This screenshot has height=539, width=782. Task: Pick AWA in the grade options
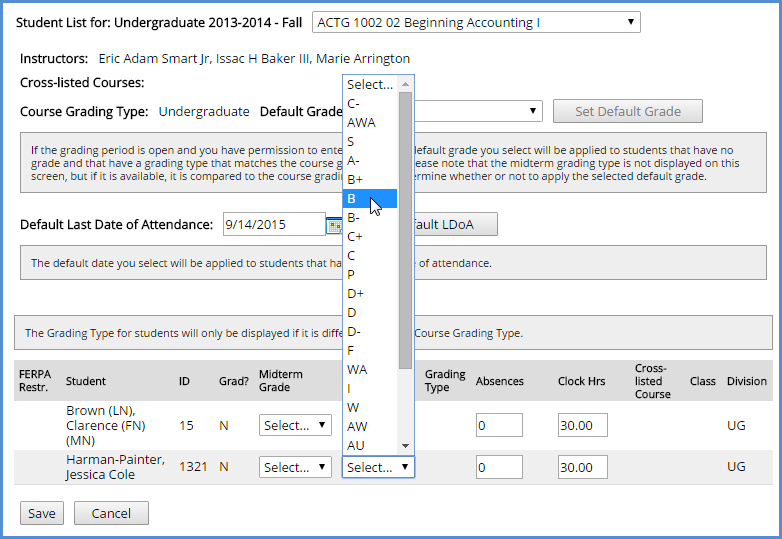click(x=361, y=122)
